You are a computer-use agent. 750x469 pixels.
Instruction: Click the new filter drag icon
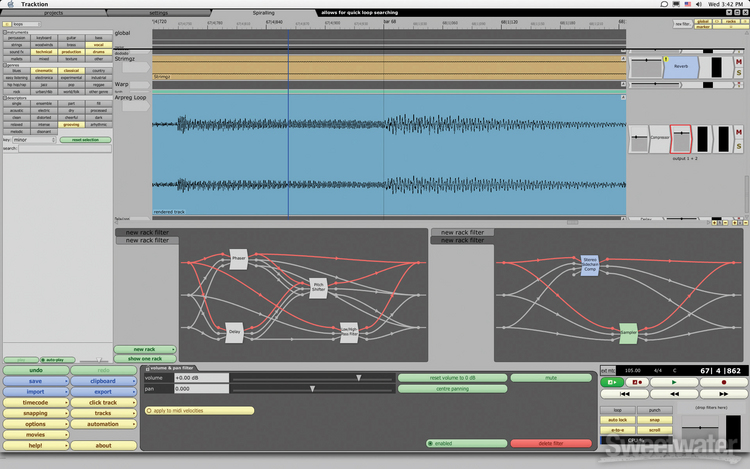tap(683, 23)
